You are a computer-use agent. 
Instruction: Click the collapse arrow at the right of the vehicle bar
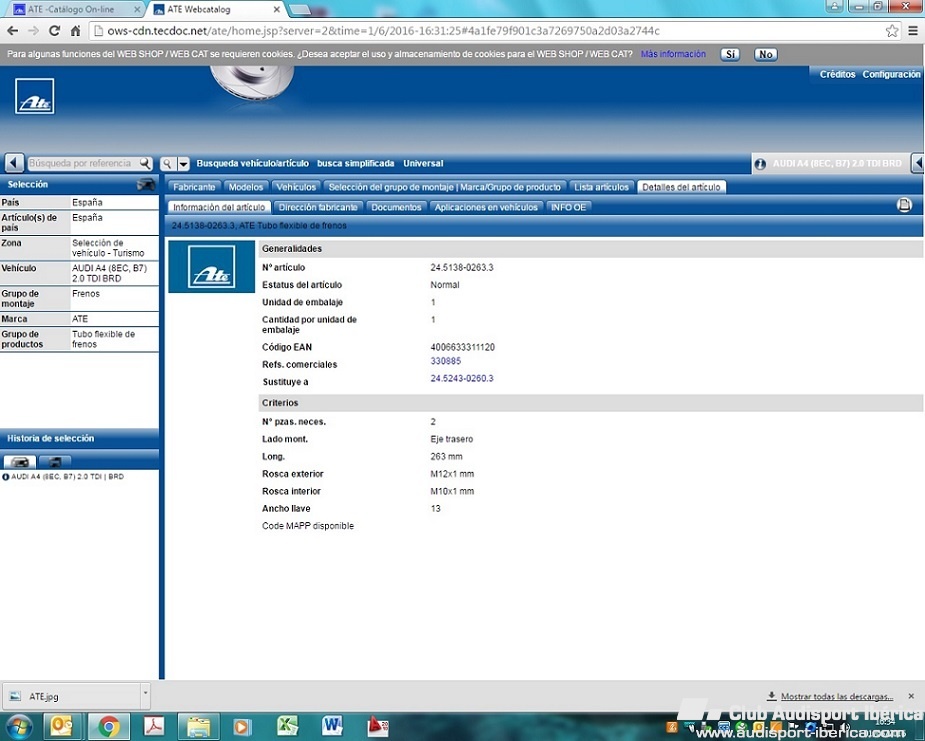pyautogui.click(x=918, y=163)
